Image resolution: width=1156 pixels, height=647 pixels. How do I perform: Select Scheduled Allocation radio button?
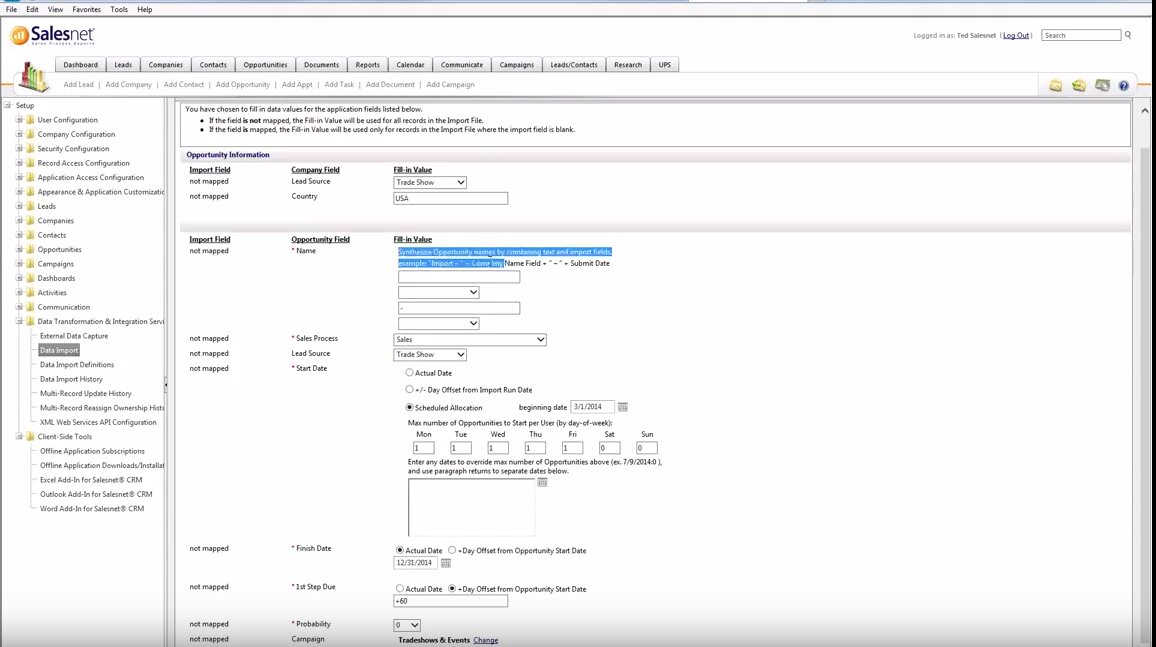[409, 407]
